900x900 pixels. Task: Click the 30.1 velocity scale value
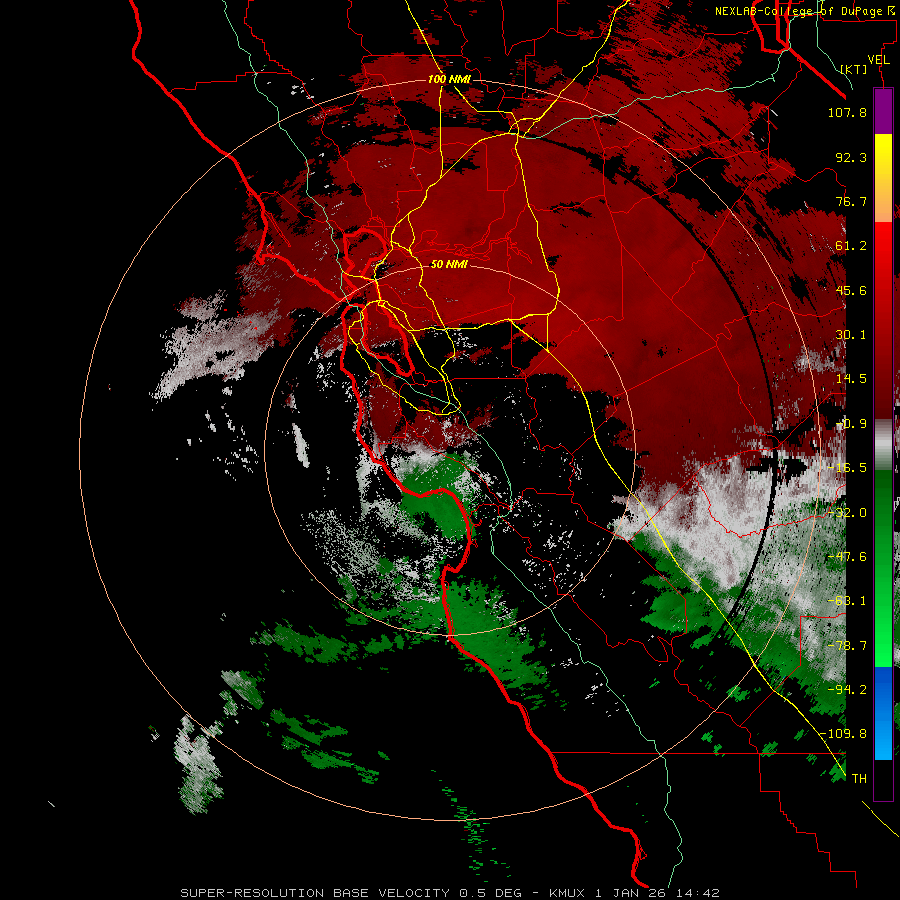point(851,335)
